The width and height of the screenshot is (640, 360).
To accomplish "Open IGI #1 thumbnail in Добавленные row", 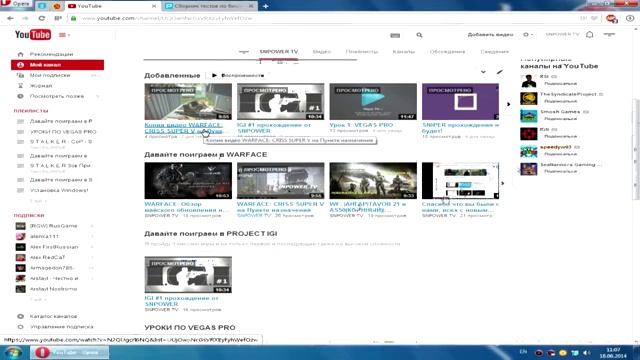I will pos(281,102).
